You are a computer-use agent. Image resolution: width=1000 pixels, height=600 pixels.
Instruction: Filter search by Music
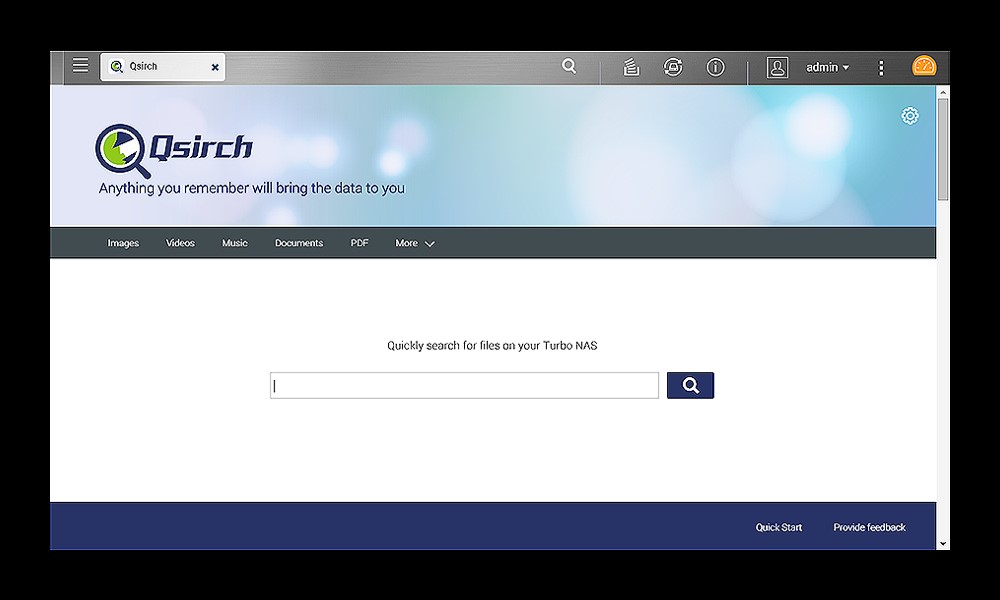point(235,243)
